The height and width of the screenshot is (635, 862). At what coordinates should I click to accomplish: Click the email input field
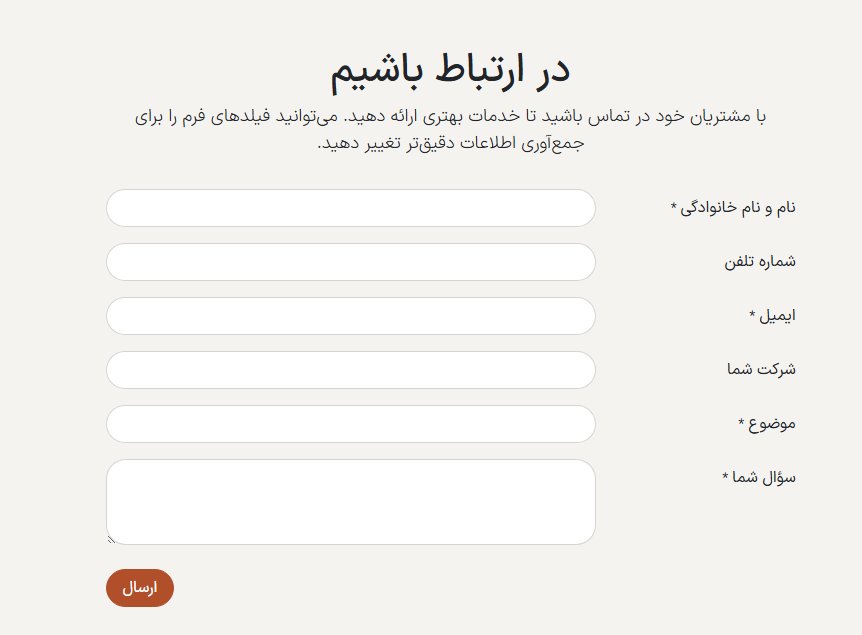click(x=350, y=316)
